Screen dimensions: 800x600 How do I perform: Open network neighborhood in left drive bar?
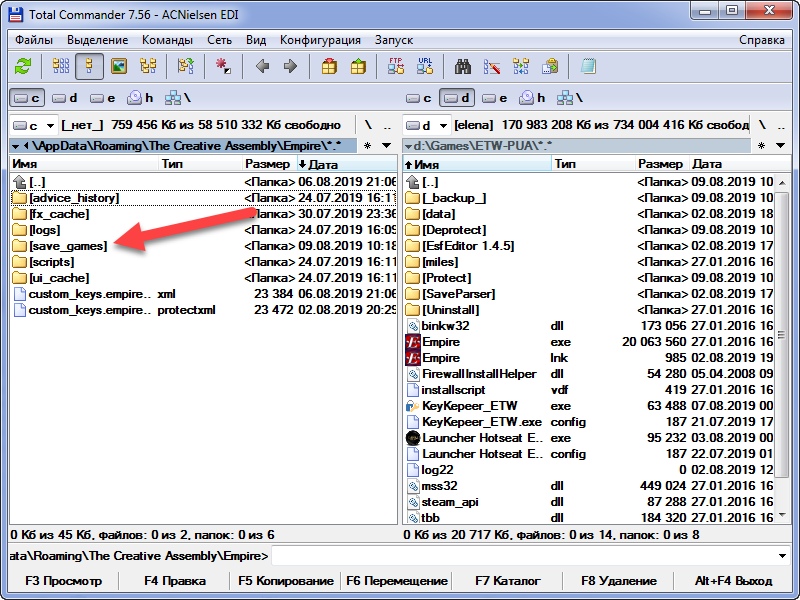click(x=178, y=98)
